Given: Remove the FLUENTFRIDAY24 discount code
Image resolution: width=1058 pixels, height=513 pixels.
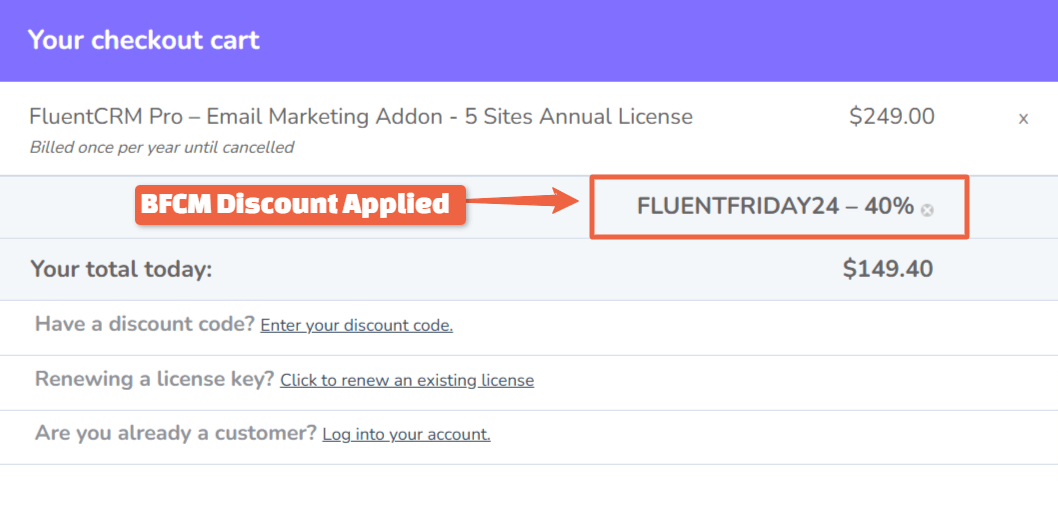Looking at the screenshot, I should pos(927,210).
